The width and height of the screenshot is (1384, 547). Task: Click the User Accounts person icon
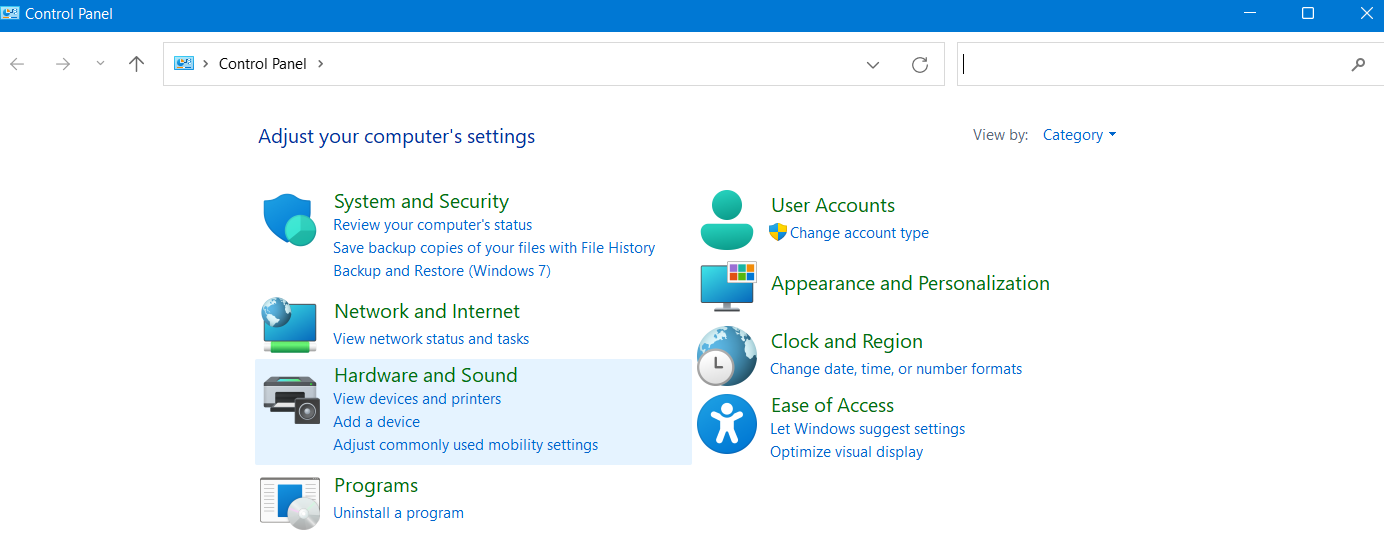pyautogui.click(x=727, y=220)
